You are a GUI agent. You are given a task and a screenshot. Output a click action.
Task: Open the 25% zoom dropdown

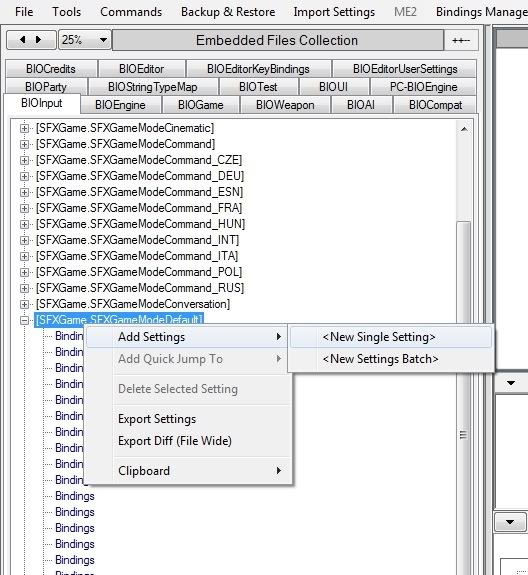click(x=85, y=40)
